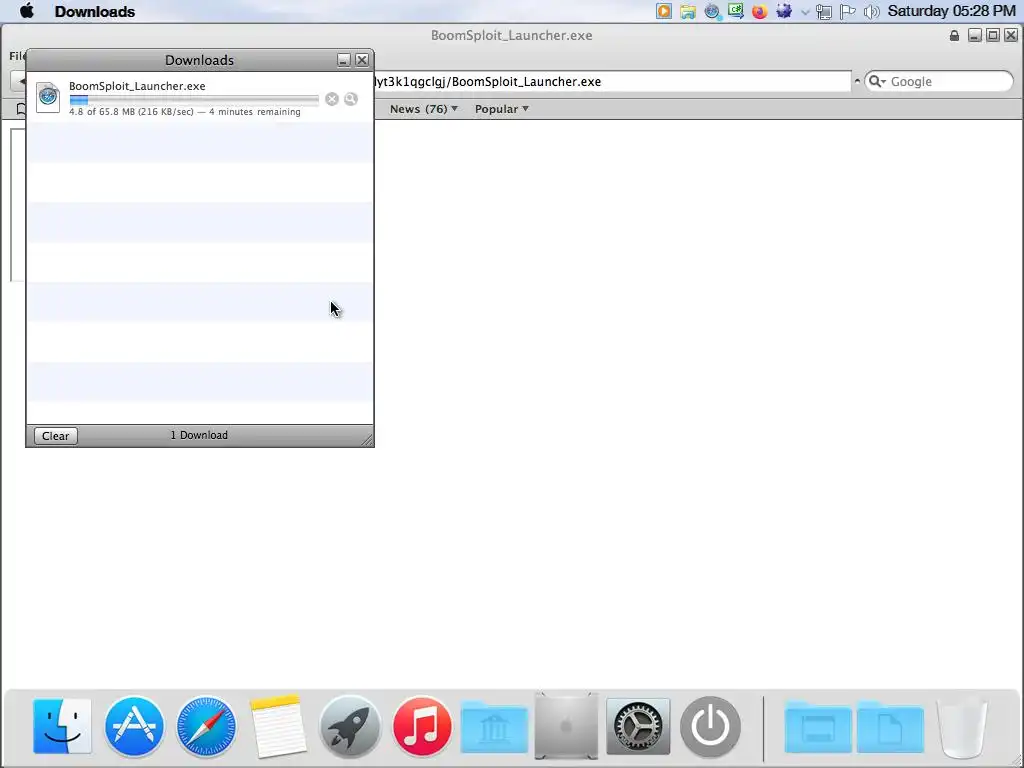Click the Firefox tray icon in the menu bar
The height and width of the screenshot is (768, 1024).
pos(760,11)
